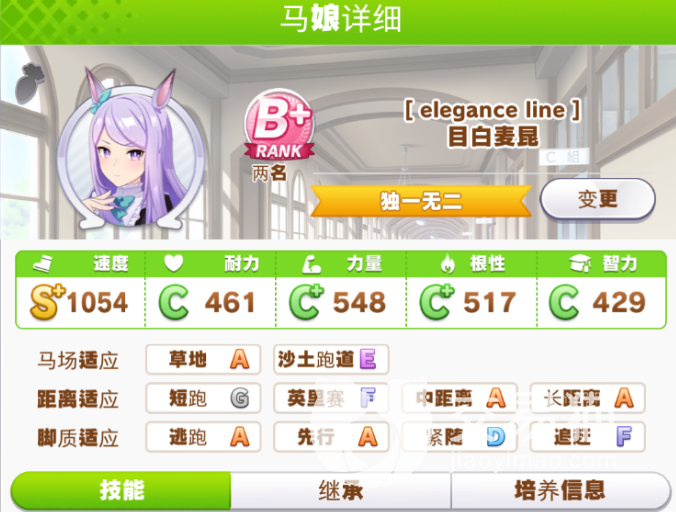Switch to the 培养信息 tab
676x512 pixels.
click(x=560, y=491)
